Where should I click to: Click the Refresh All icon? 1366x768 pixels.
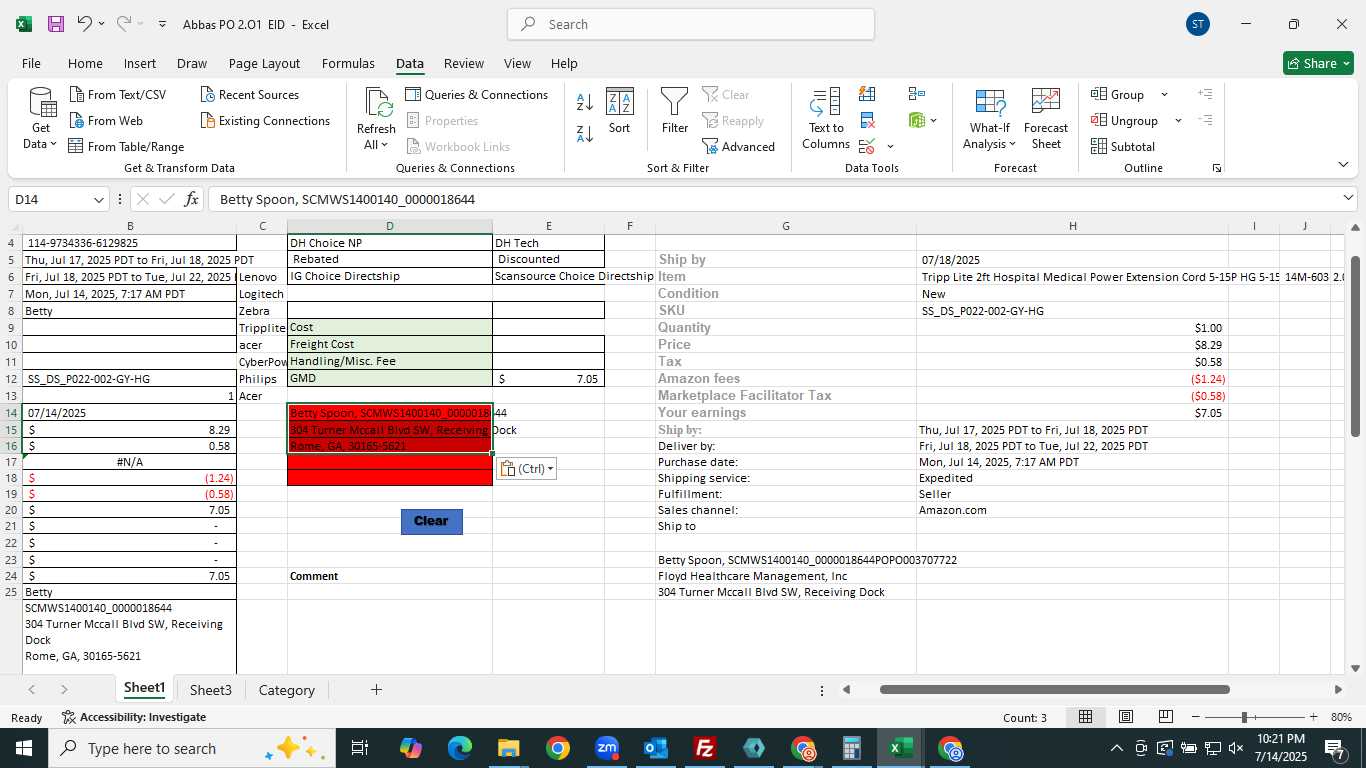tap(377, 103)
